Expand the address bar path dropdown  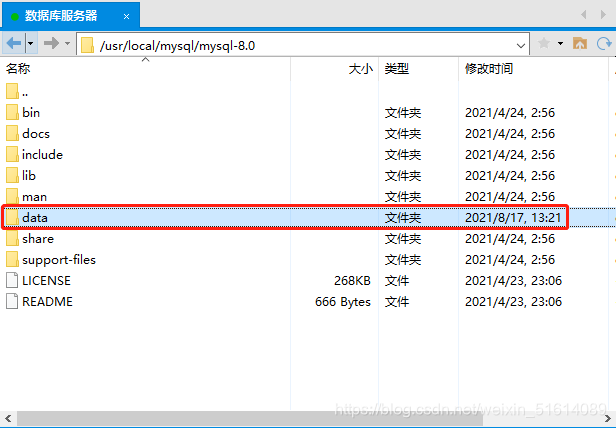pyautogui.click(x=521, y=46)
